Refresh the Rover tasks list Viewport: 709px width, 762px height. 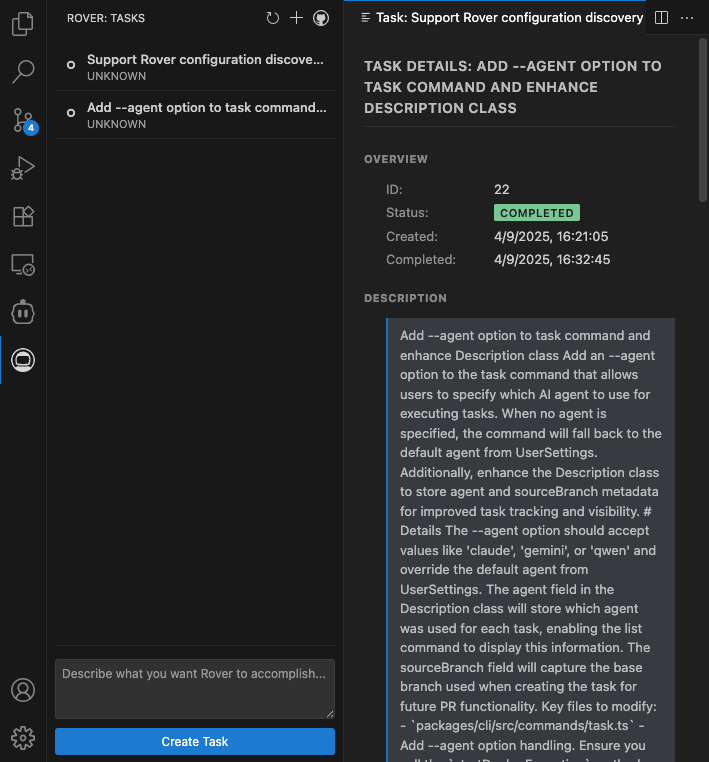tap(273, 18)
